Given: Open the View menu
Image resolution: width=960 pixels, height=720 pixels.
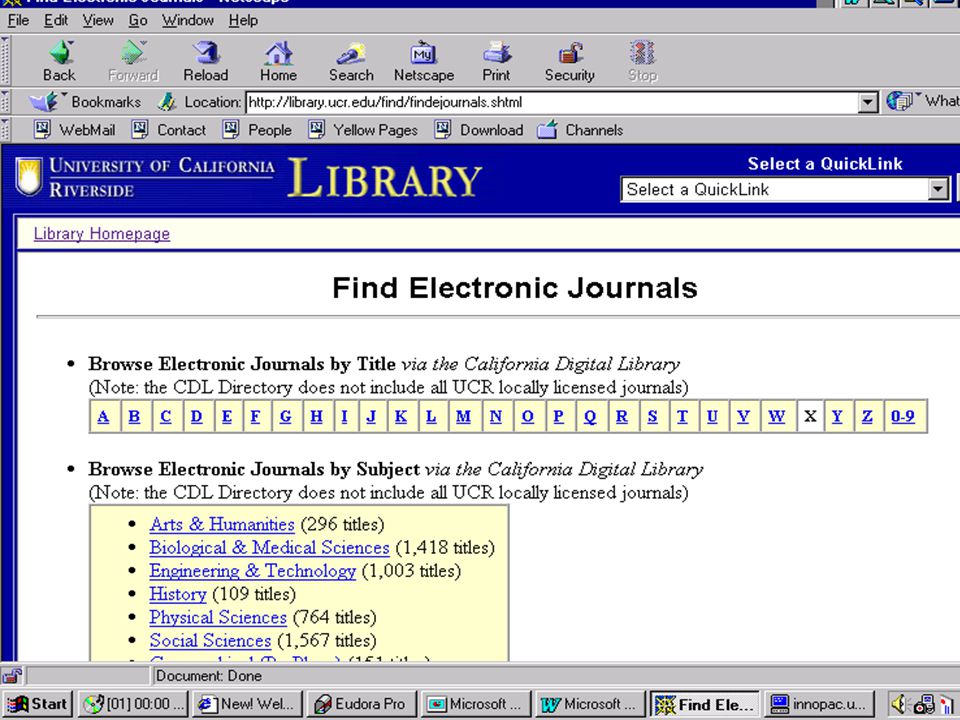Looking at the screenshot, I should click(x=98, y=21).
